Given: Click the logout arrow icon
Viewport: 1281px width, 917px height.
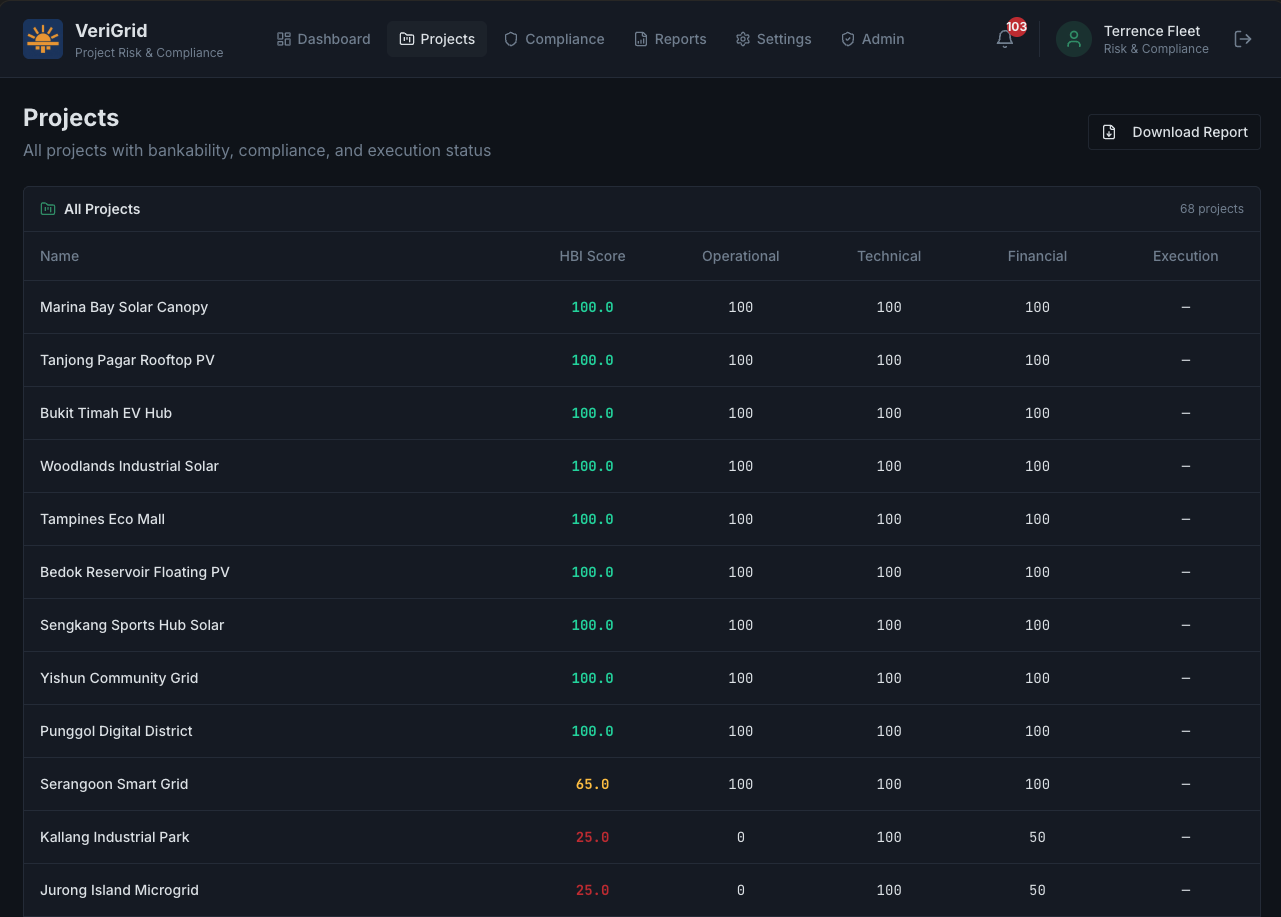Looking at the screenshot, I should (x=1243, y=39).
